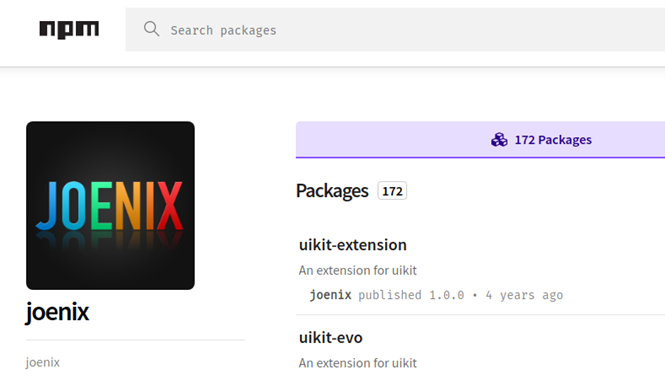This screenshot has width=665, height=375.
Task: Select the description under uikit-evo
Action: point(358,364)
